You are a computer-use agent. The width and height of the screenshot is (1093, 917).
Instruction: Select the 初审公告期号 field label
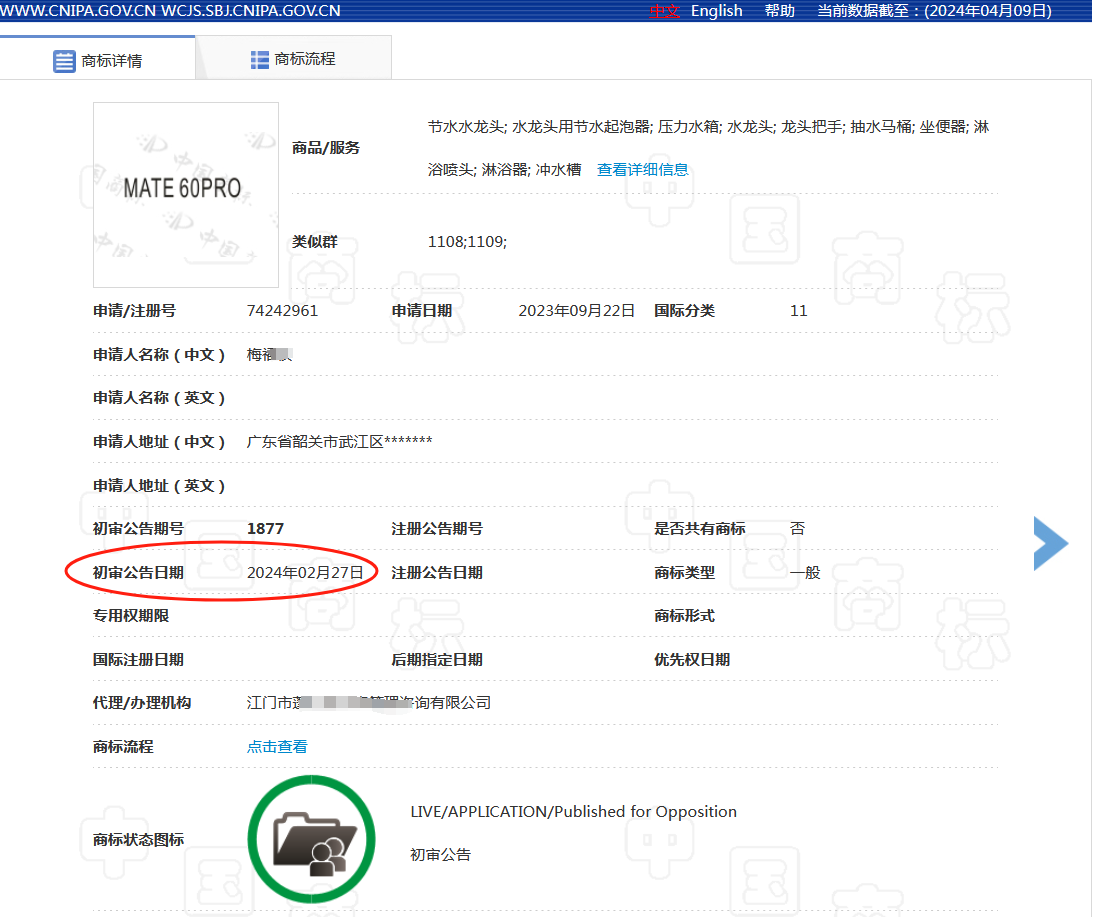(x=139, y=529)
